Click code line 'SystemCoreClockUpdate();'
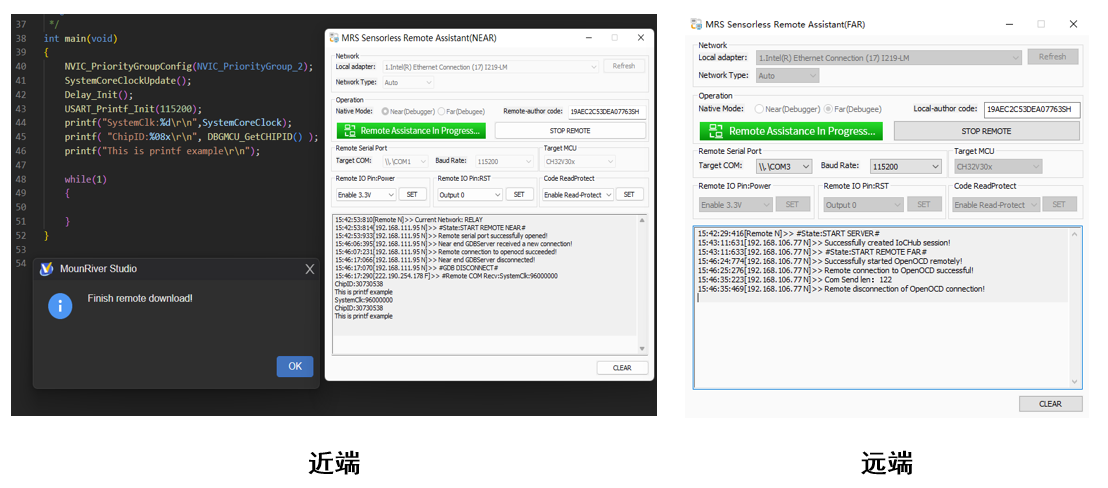 click(128, 81)
